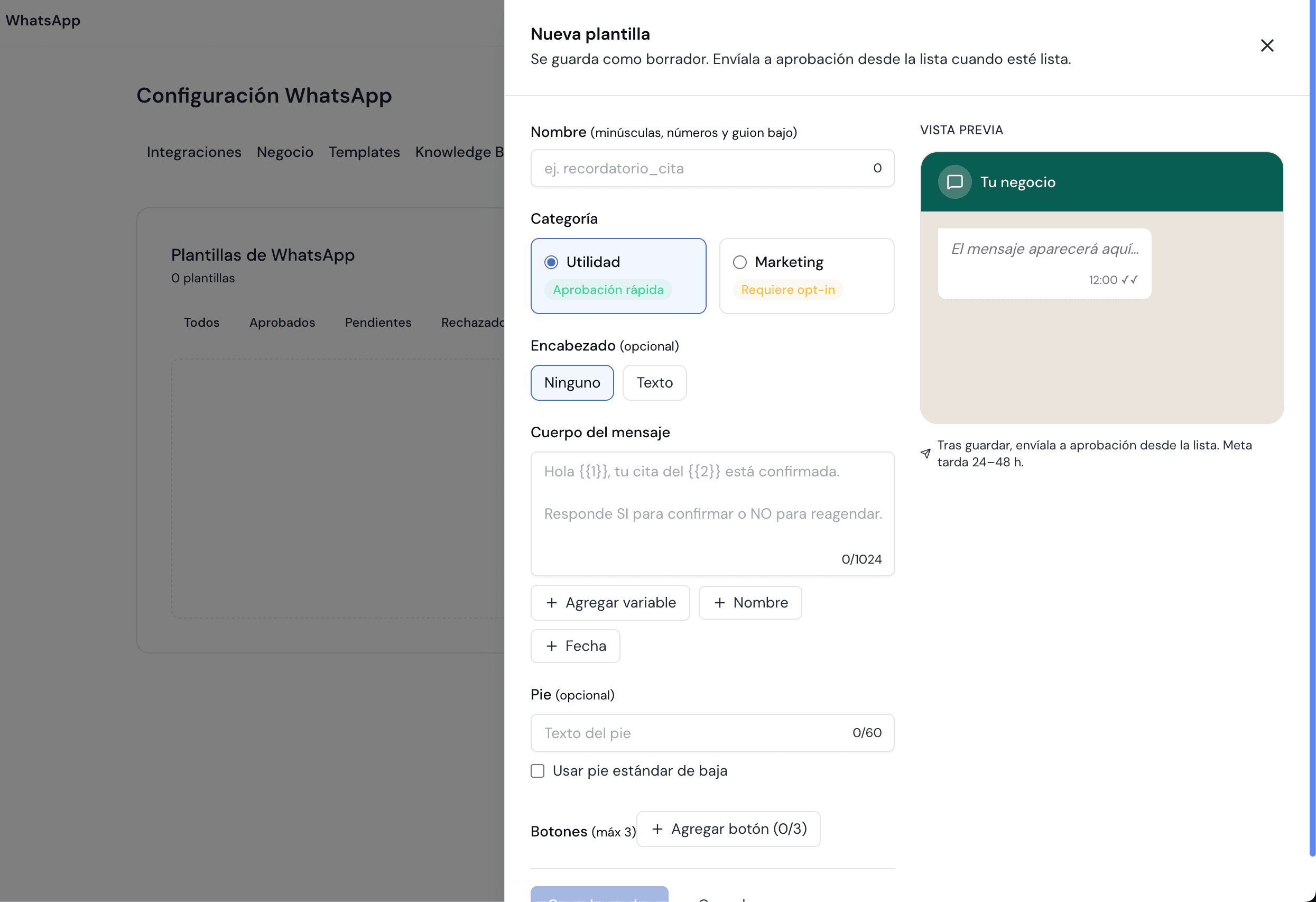The width and height of the screenshot is (1316, 902).
Task: Click into the Cuerpo del mensaje textarea
Action: [712, 514]
